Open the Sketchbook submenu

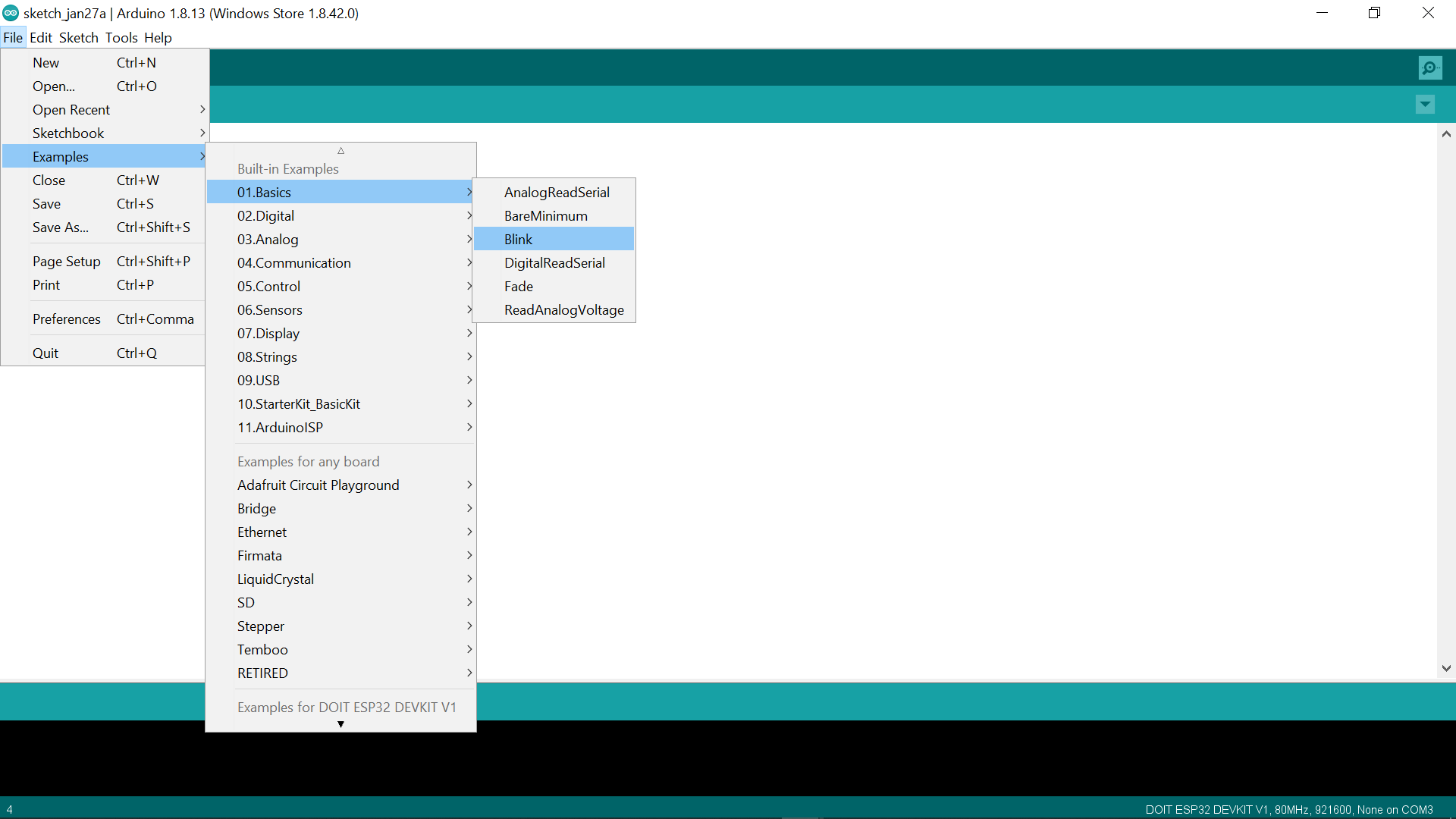click(x=68, y=133)
